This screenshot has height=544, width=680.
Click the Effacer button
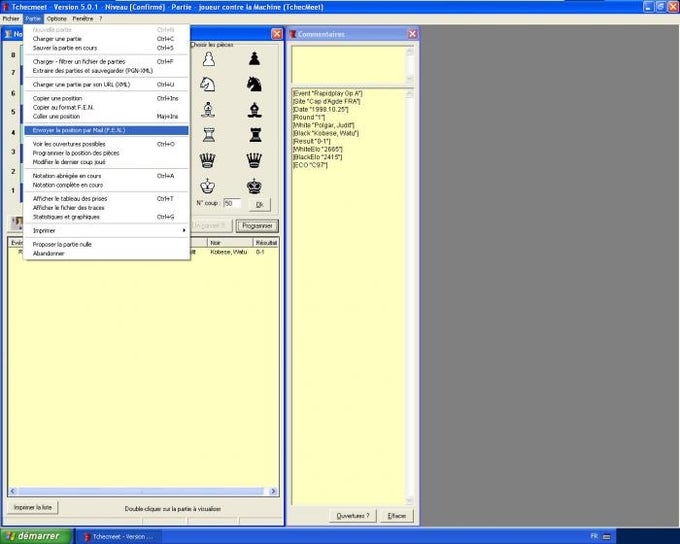coord(396,516)
